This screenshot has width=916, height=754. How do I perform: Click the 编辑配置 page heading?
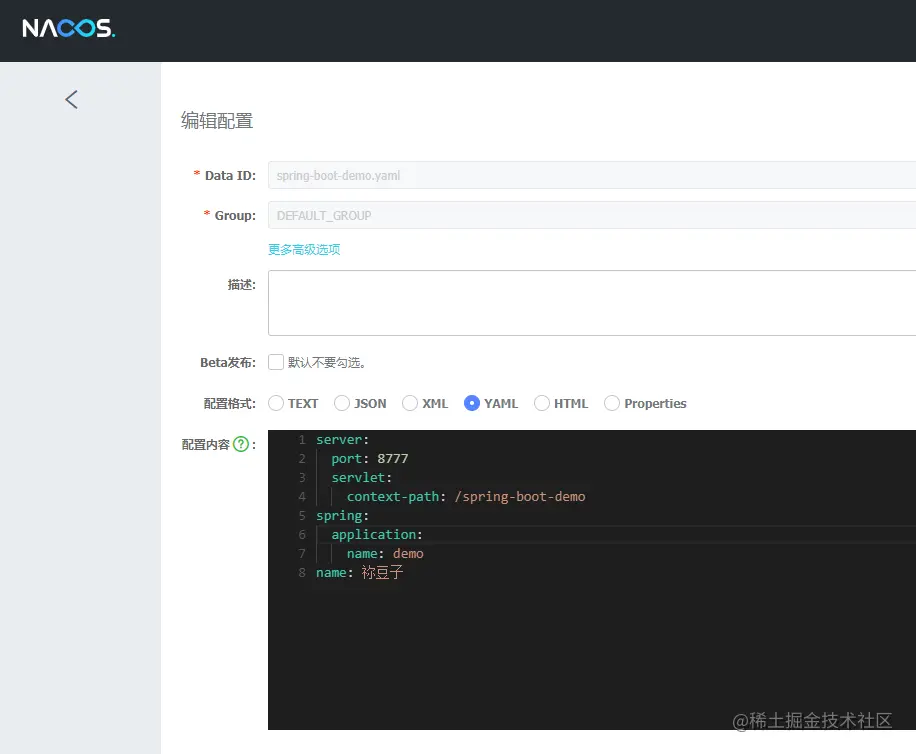point(217,121)
